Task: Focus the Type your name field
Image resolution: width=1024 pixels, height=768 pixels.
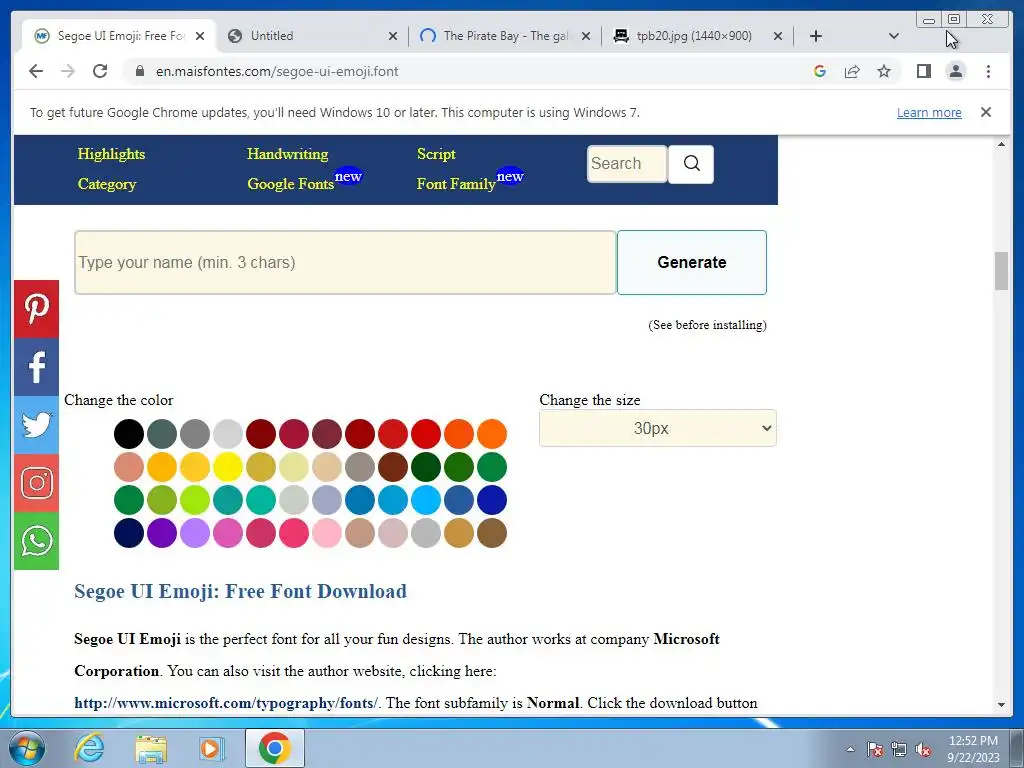Action: point(345,263)
